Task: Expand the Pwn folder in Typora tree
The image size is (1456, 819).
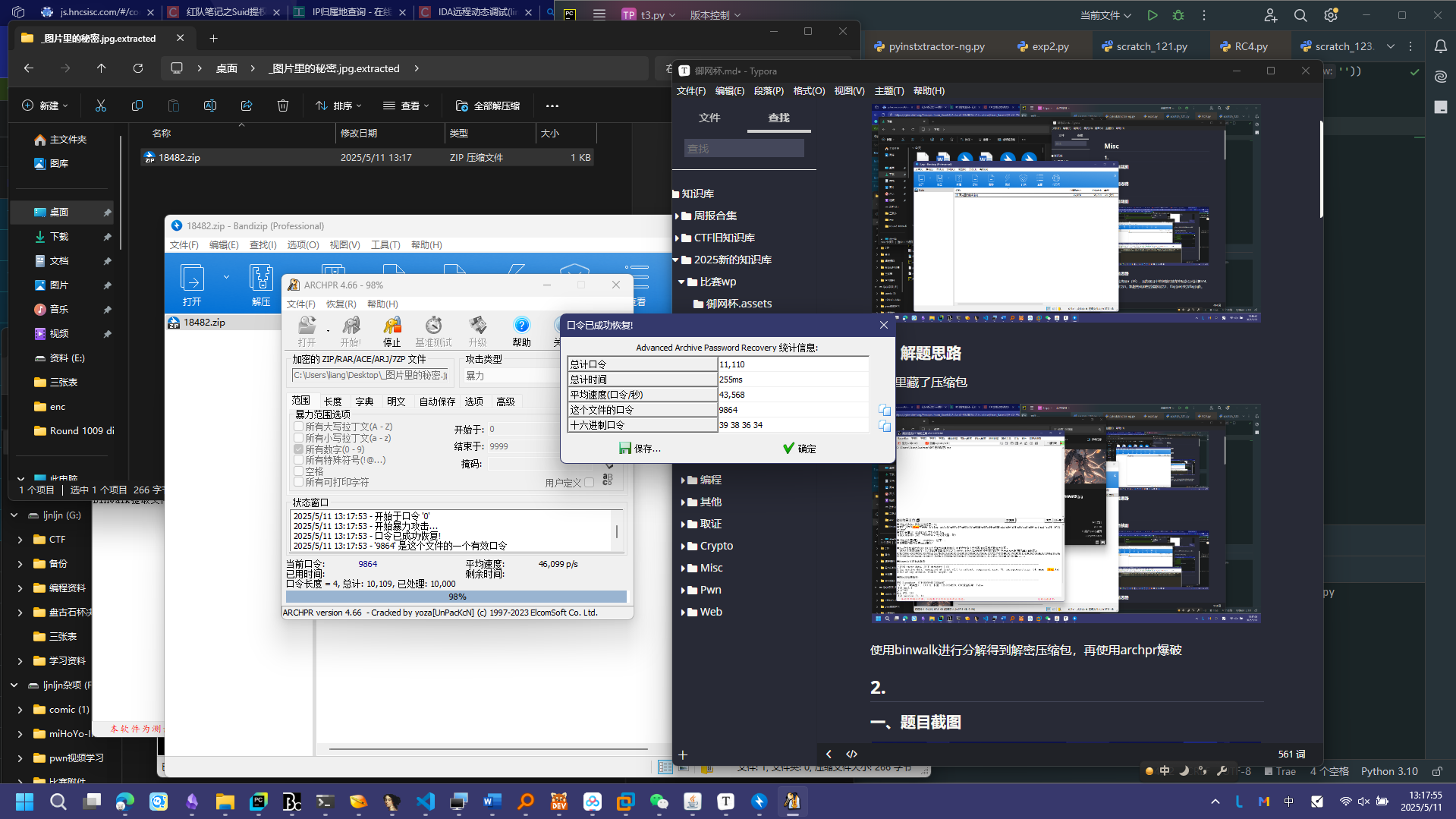Action: [x=684, y=591]
